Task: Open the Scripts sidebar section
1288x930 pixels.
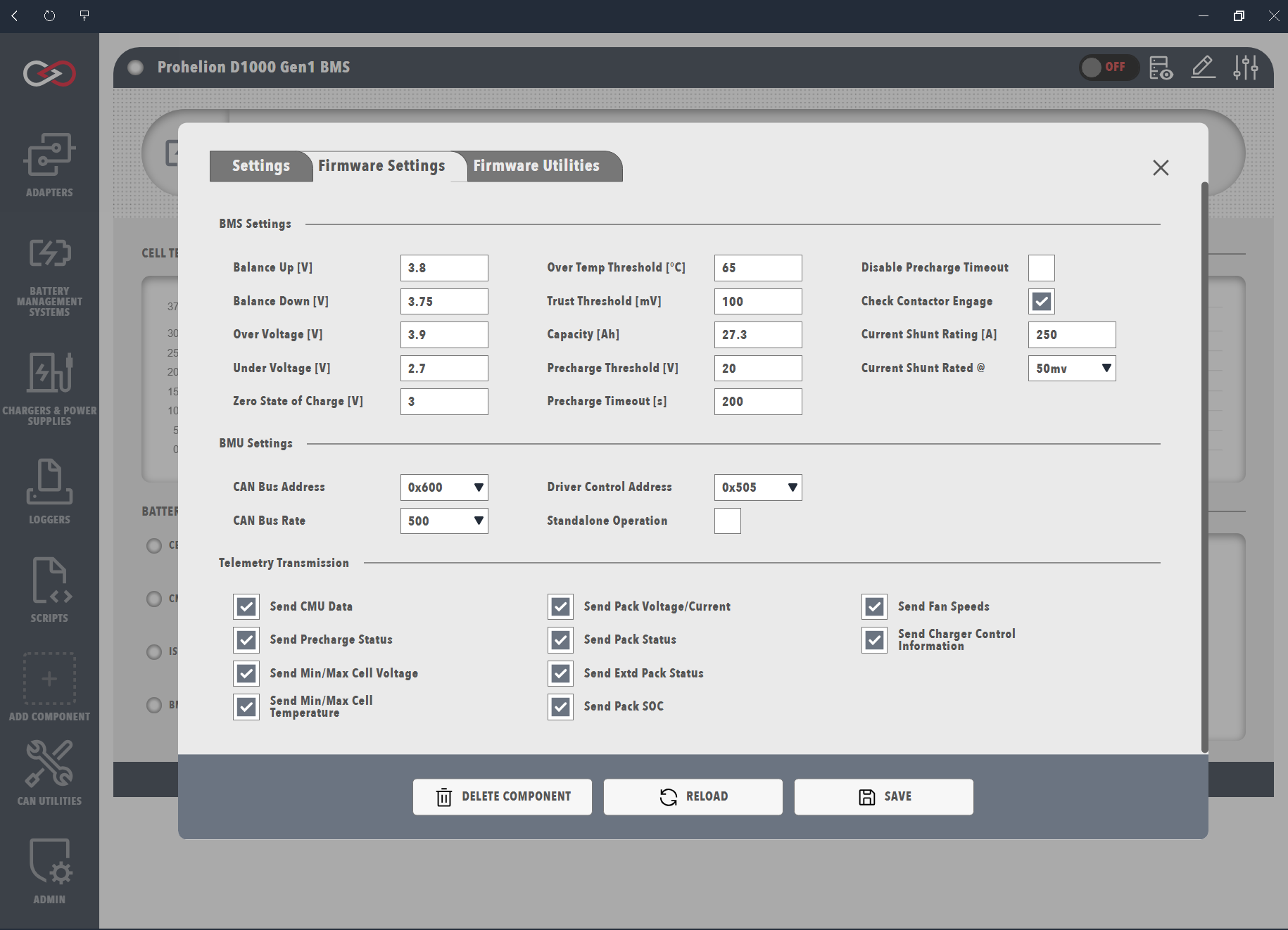Action: pos(49,590)
